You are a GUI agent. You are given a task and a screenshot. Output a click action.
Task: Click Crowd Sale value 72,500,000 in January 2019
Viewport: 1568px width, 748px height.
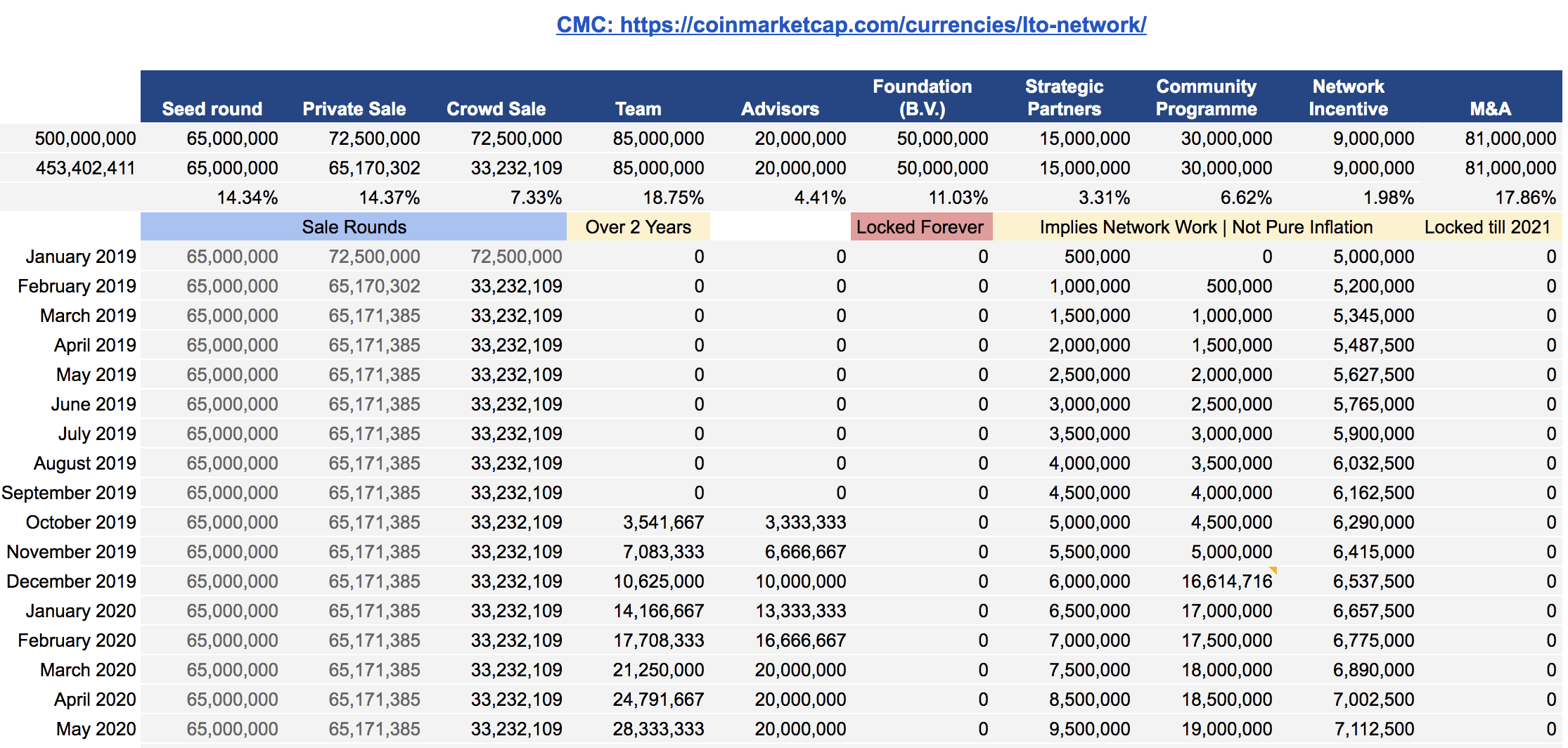516,257
